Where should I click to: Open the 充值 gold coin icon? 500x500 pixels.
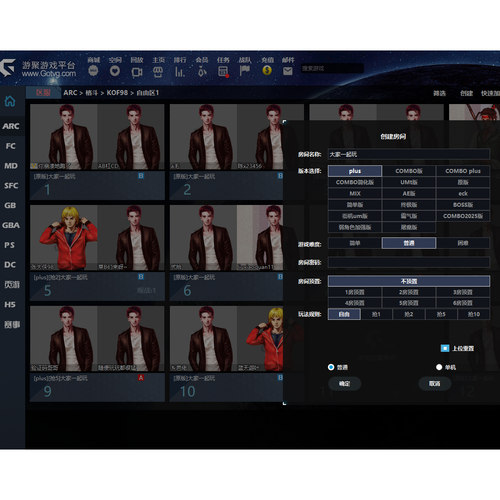pos(267,70)
